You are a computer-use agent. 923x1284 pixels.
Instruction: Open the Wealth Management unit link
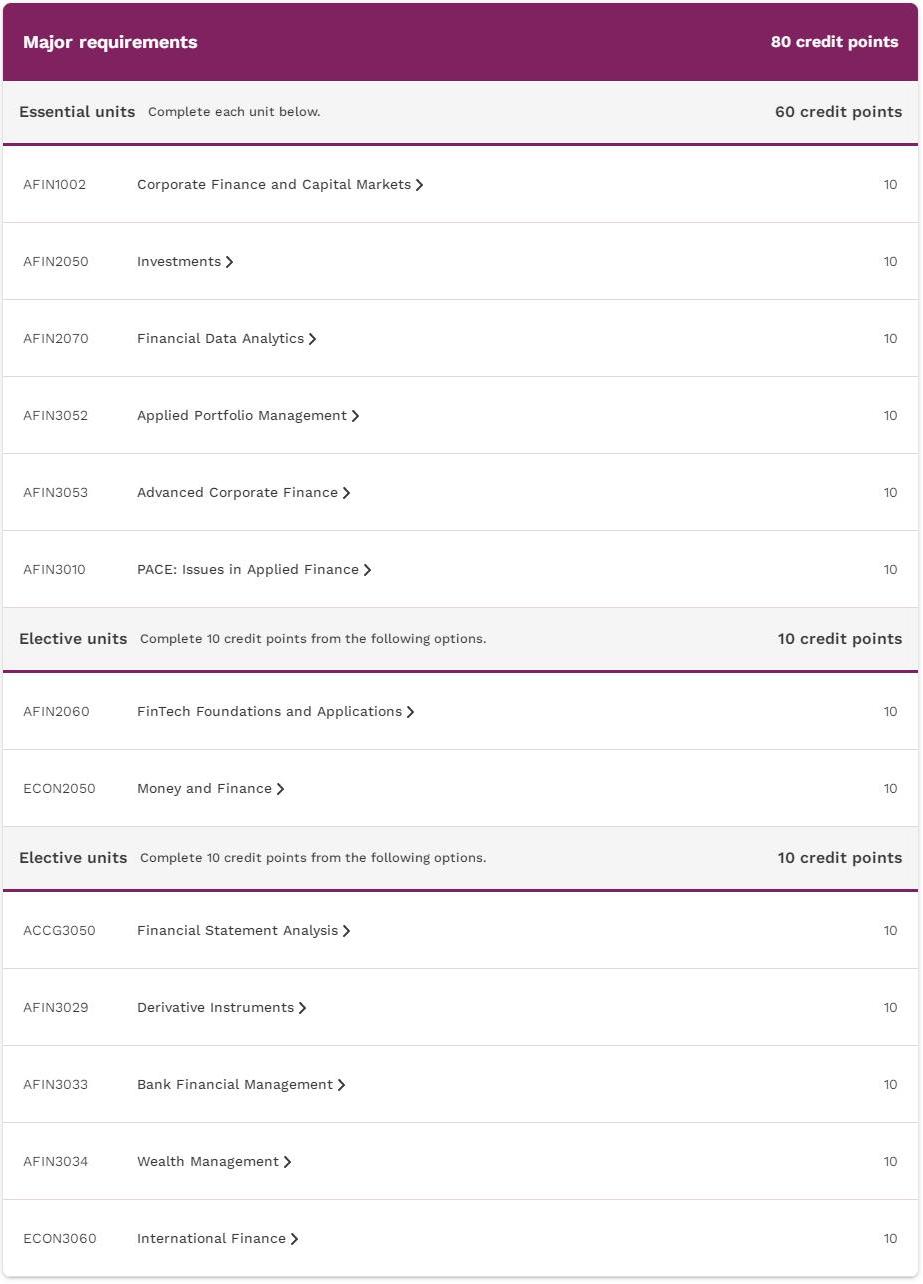(214, 1162)
